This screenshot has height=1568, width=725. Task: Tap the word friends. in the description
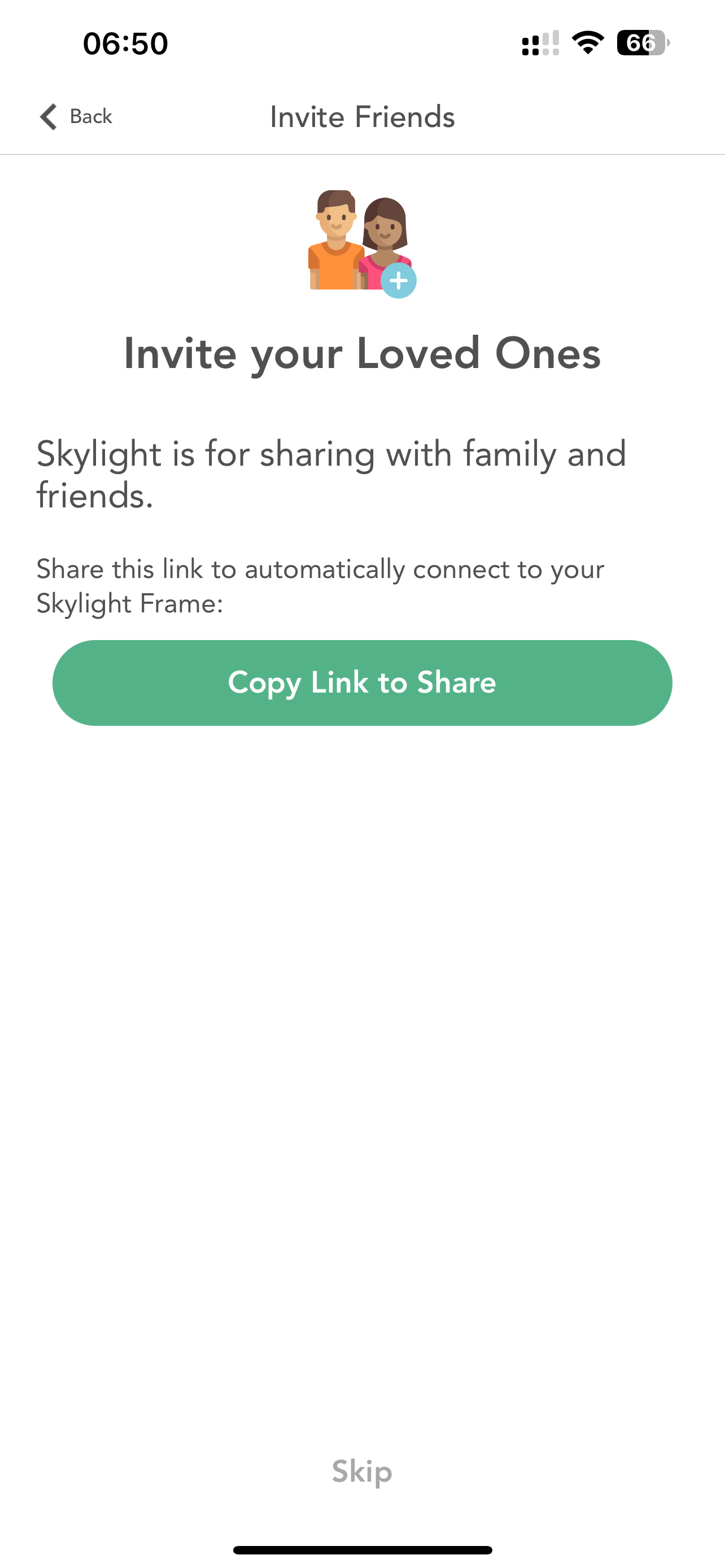(95, 496)
